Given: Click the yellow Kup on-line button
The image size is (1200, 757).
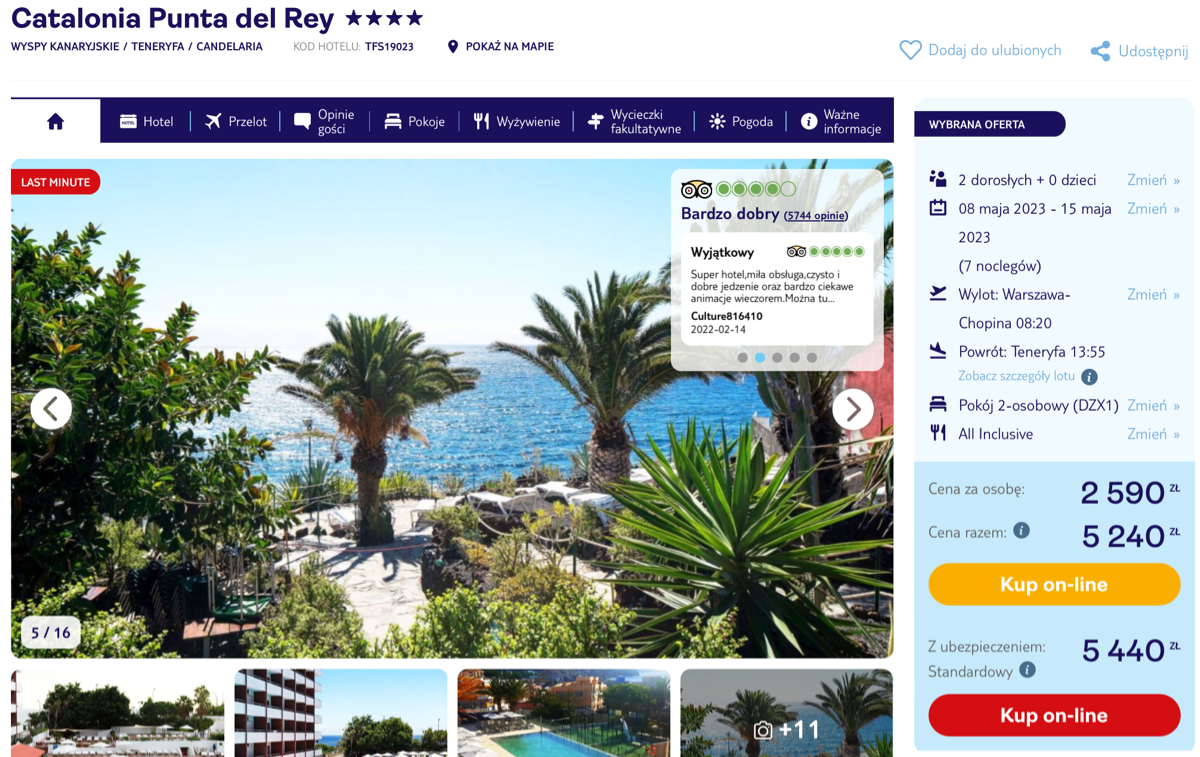Looking at the screenshot, I should 1054,584.
